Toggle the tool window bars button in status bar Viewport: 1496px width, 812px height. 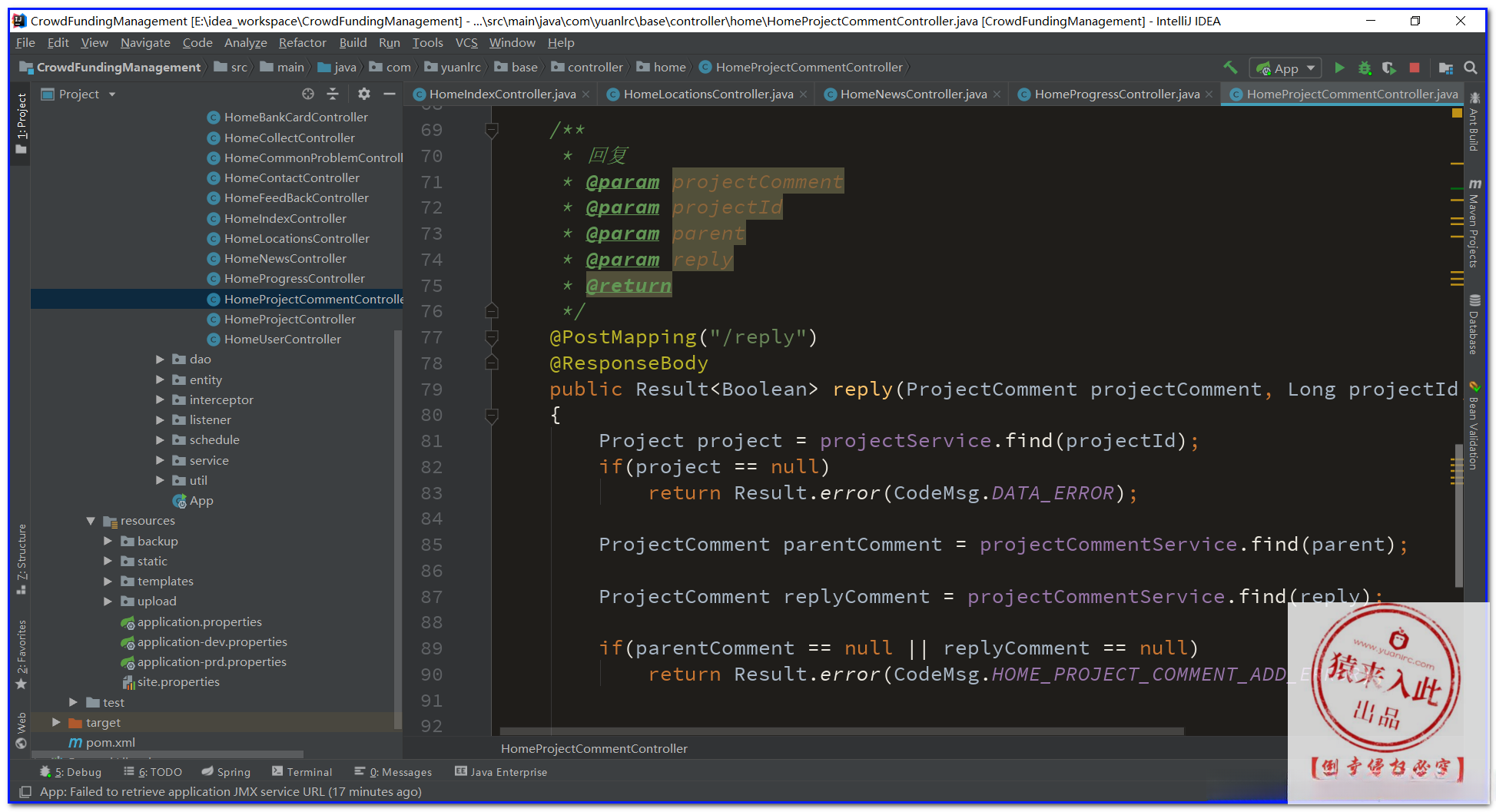tap(25, 792)
